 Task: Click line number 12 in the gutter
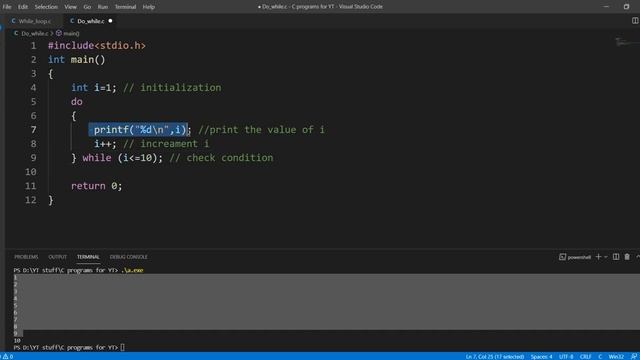pyautogui.click(x=31, y=200)
